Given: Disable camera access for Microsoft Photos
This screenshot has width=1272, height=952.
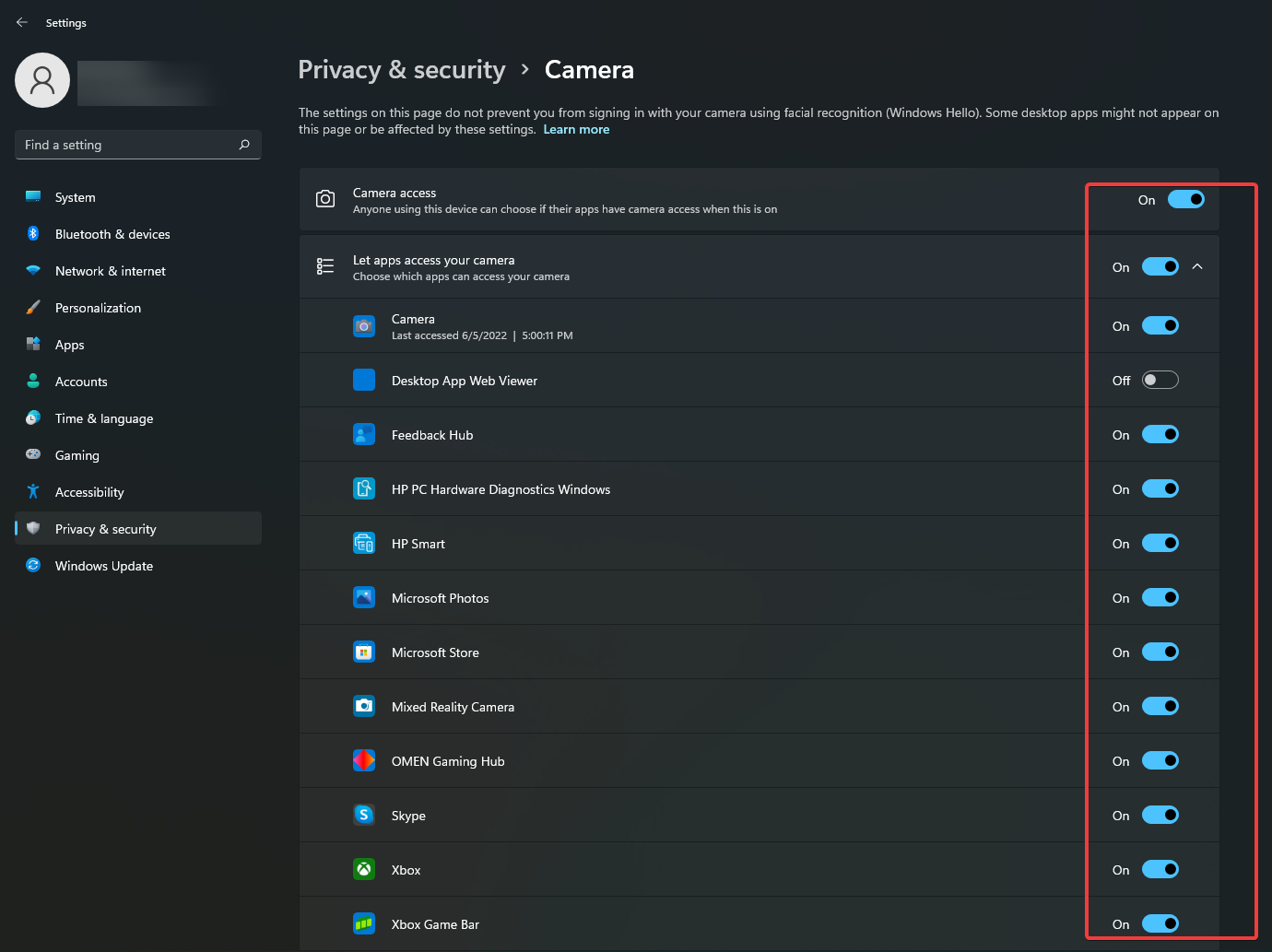Looking at the screenshot, I should [x=1160, y=597].
